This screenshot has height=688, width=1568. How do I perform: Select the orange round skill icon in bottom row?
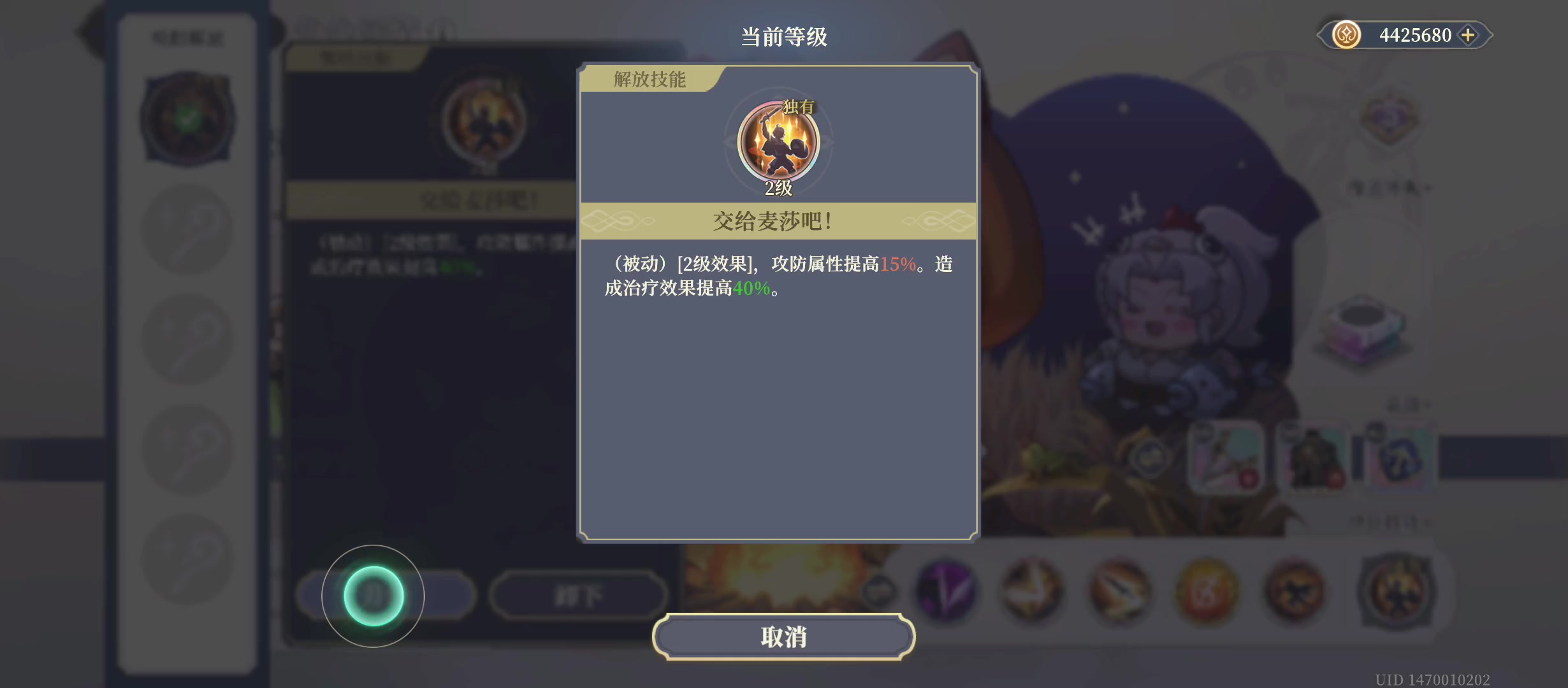point(1207,591)
